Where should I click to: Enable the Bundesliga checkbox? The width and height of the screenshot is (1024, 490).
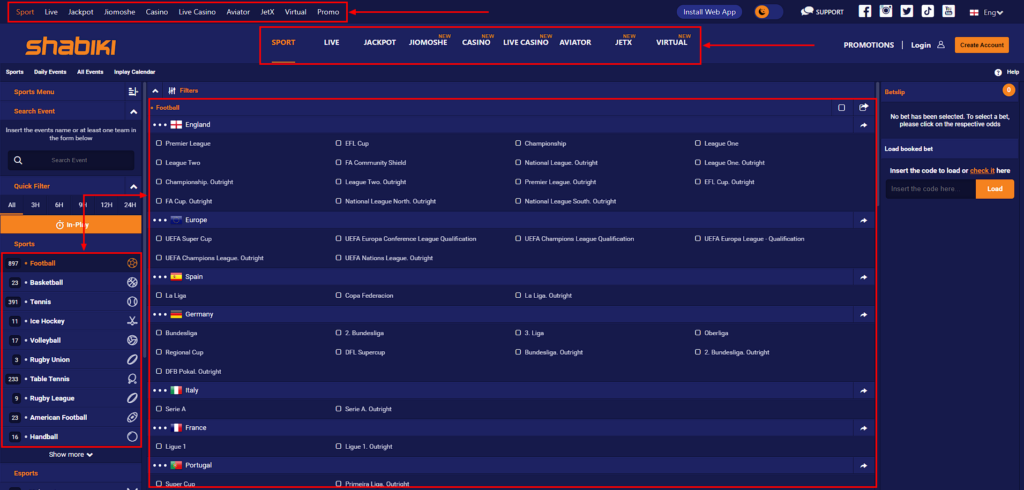coord(159,333)
